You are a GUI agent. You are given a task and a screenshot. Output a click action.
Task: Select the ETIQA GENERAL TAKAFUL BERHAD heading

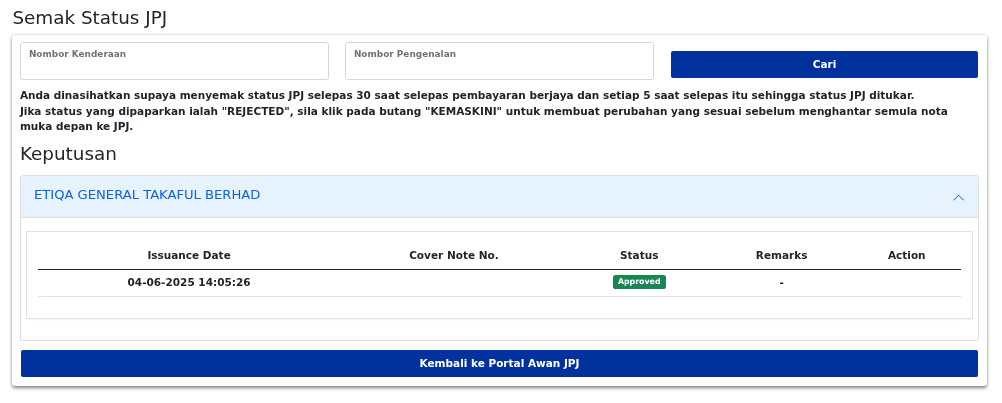[147, 195]
